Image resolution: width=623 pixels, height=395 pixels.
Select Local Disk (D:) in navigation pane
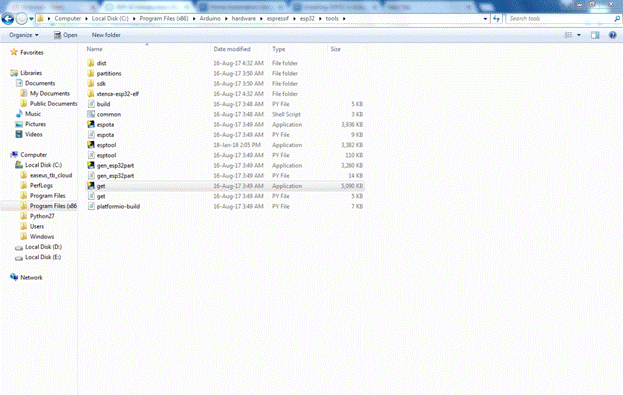point(43,247)
